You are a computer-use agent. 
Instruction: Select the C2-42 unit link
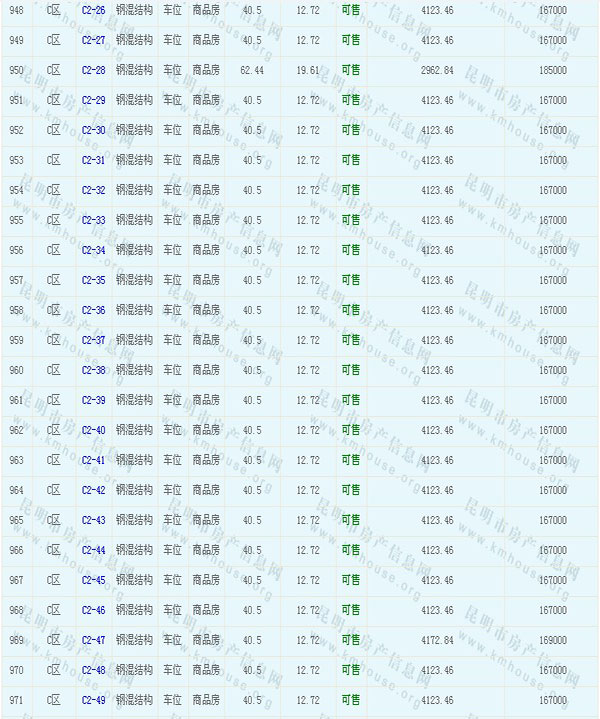[x=93, y=490]
